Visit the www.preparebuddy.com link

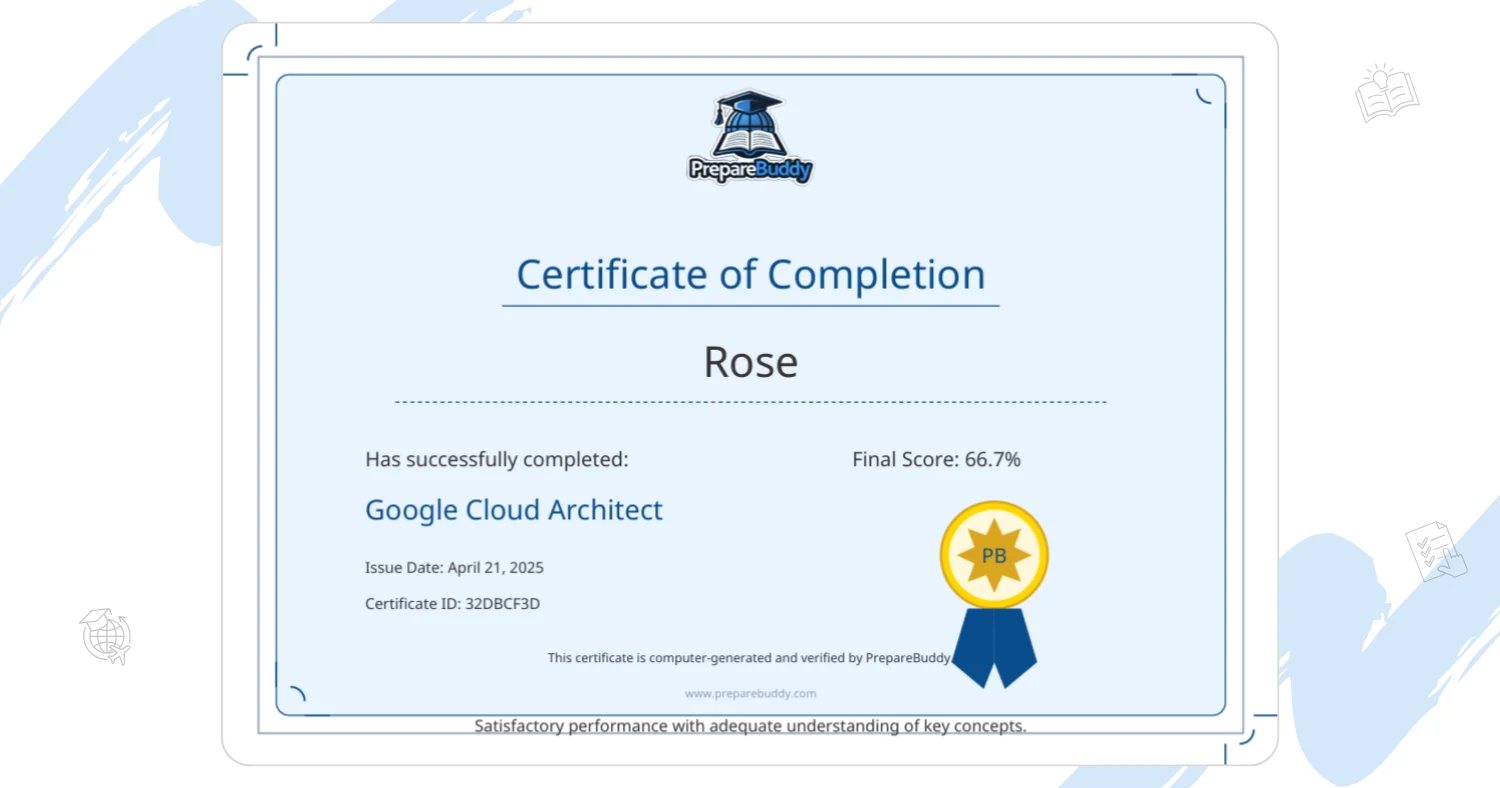(x=750, y=693)
